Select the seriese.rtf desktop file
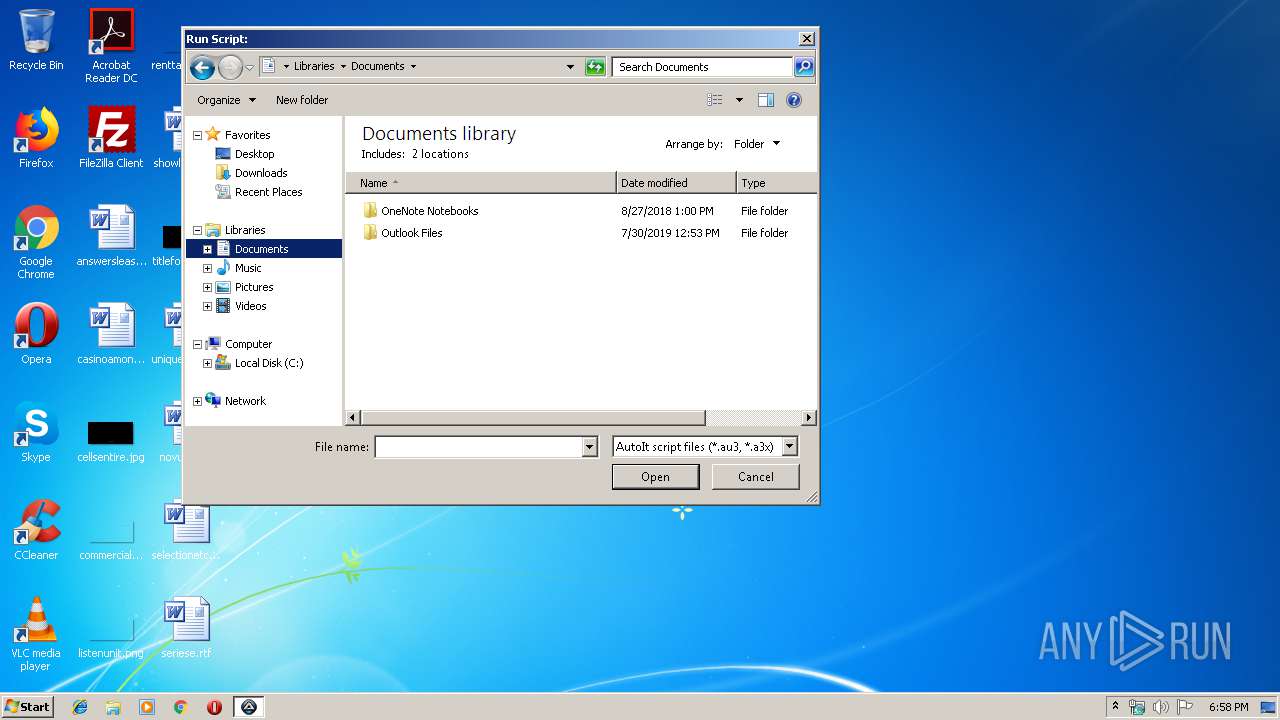 click(187, 628)
